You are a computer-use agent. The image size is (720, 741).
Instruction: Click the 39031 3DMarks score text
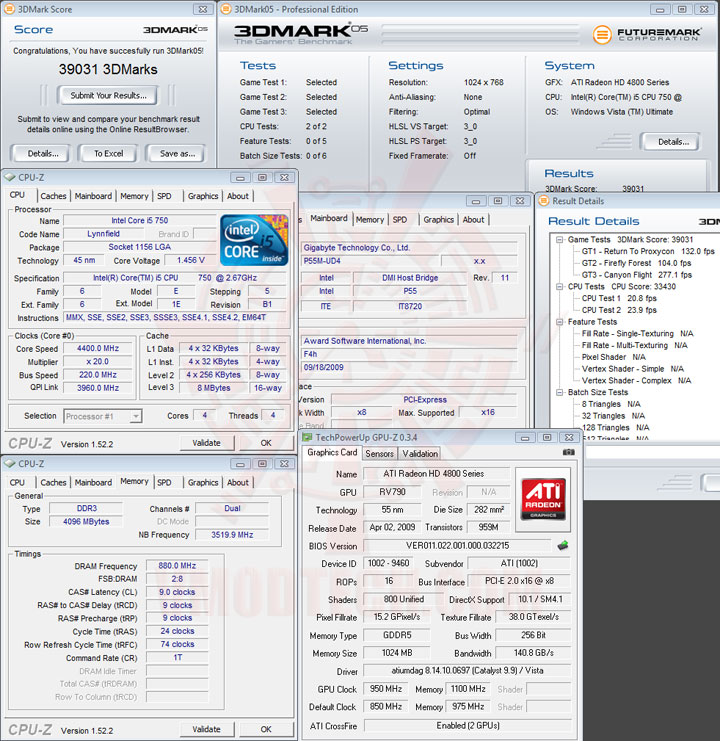(108, 69)
